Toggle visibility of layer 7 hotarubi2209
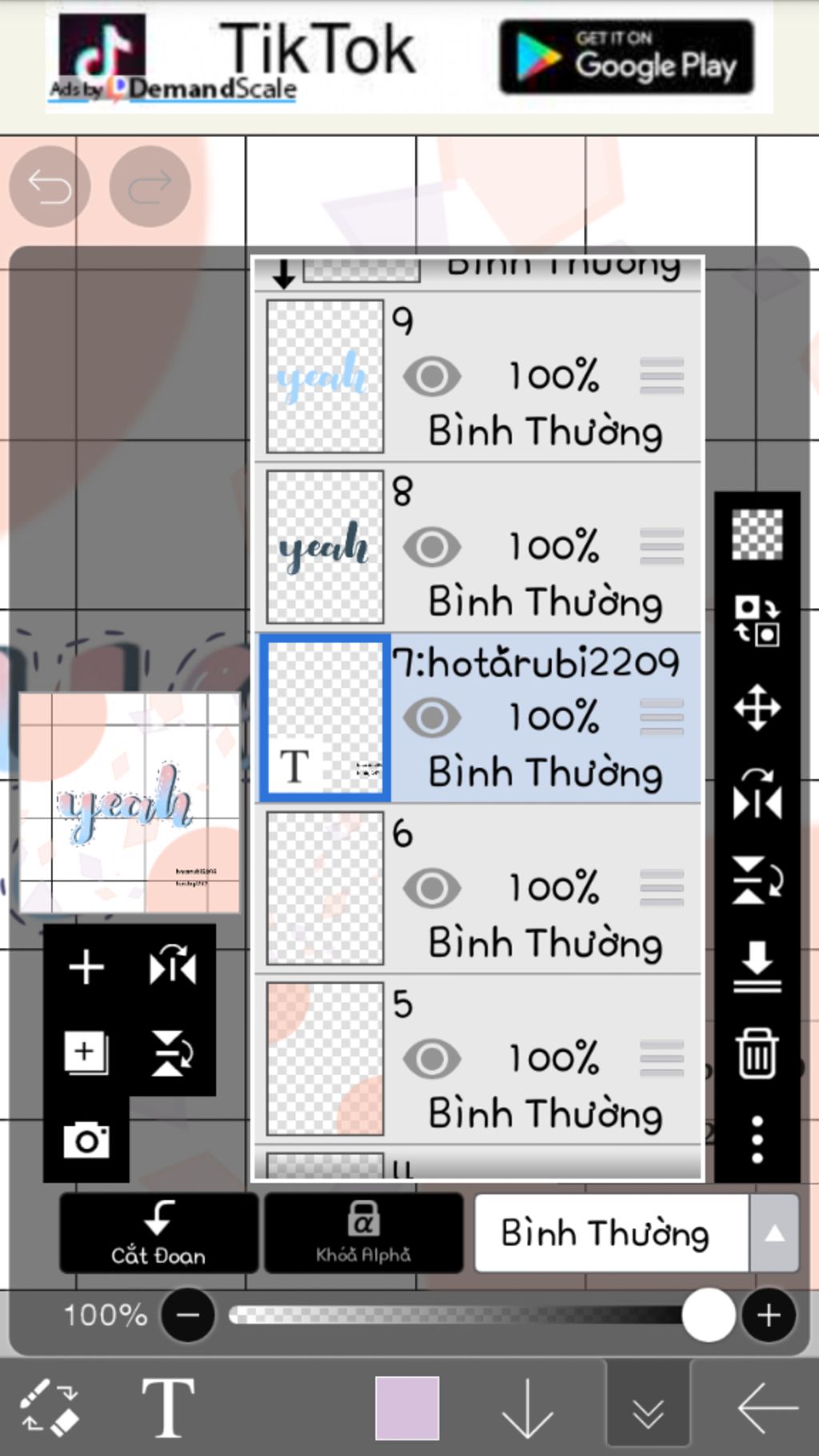Image resolution: width=819 pixels, height=1456 pixels. click(x=432, y=718)
